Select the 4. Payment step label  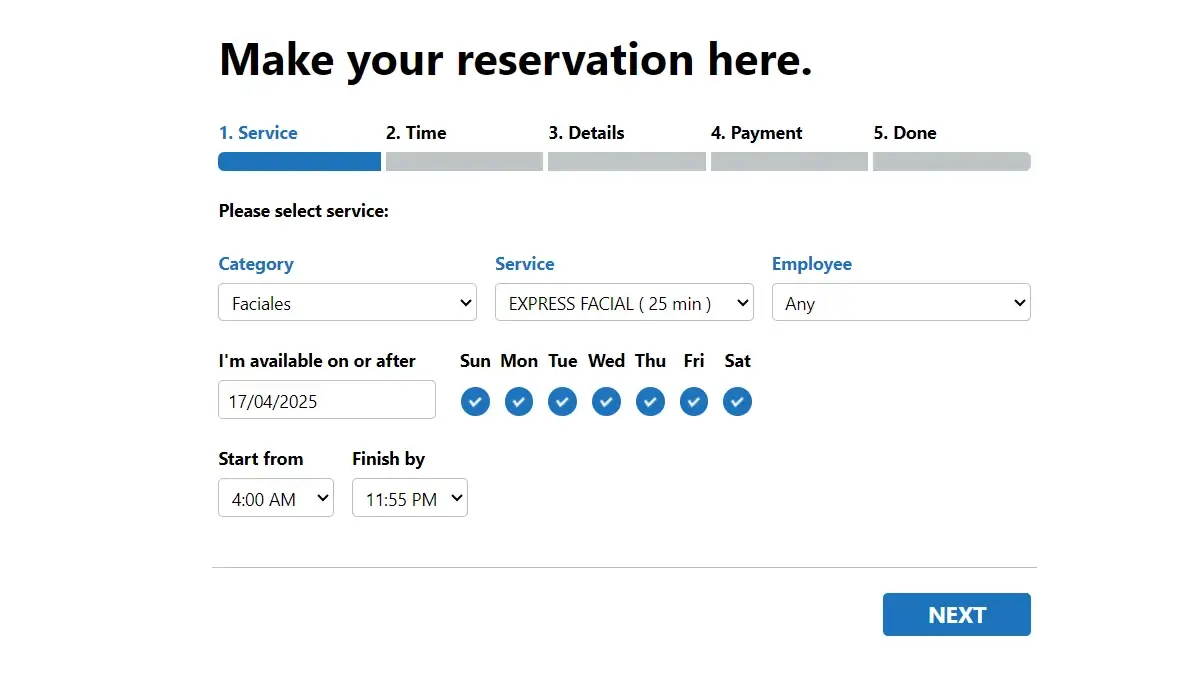[x=756, y=133]
